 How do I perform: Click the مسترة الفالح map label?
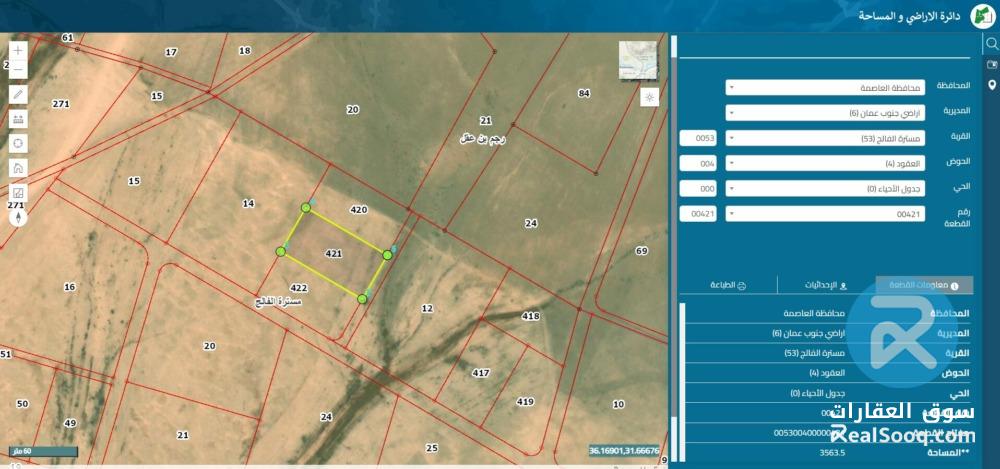tap(277, 300)
